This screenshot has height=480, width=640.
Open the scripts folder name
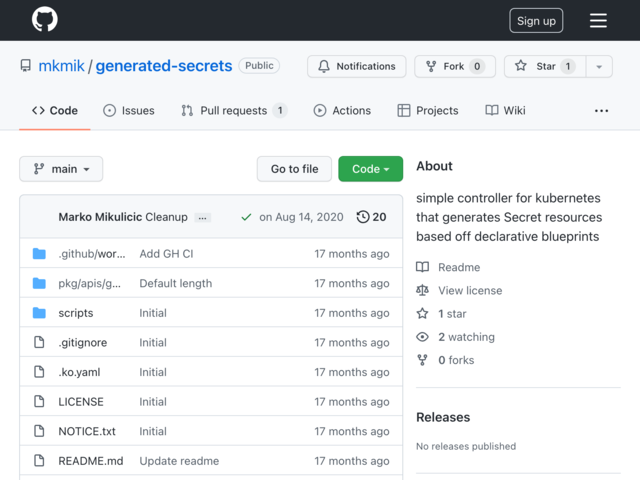tap(76, 313)
